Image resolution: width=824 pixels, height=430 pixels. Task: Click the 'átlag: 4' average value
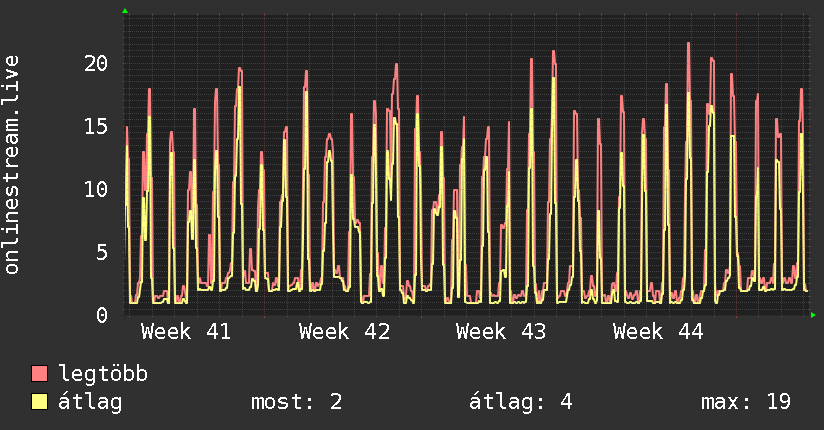[520, 402]
